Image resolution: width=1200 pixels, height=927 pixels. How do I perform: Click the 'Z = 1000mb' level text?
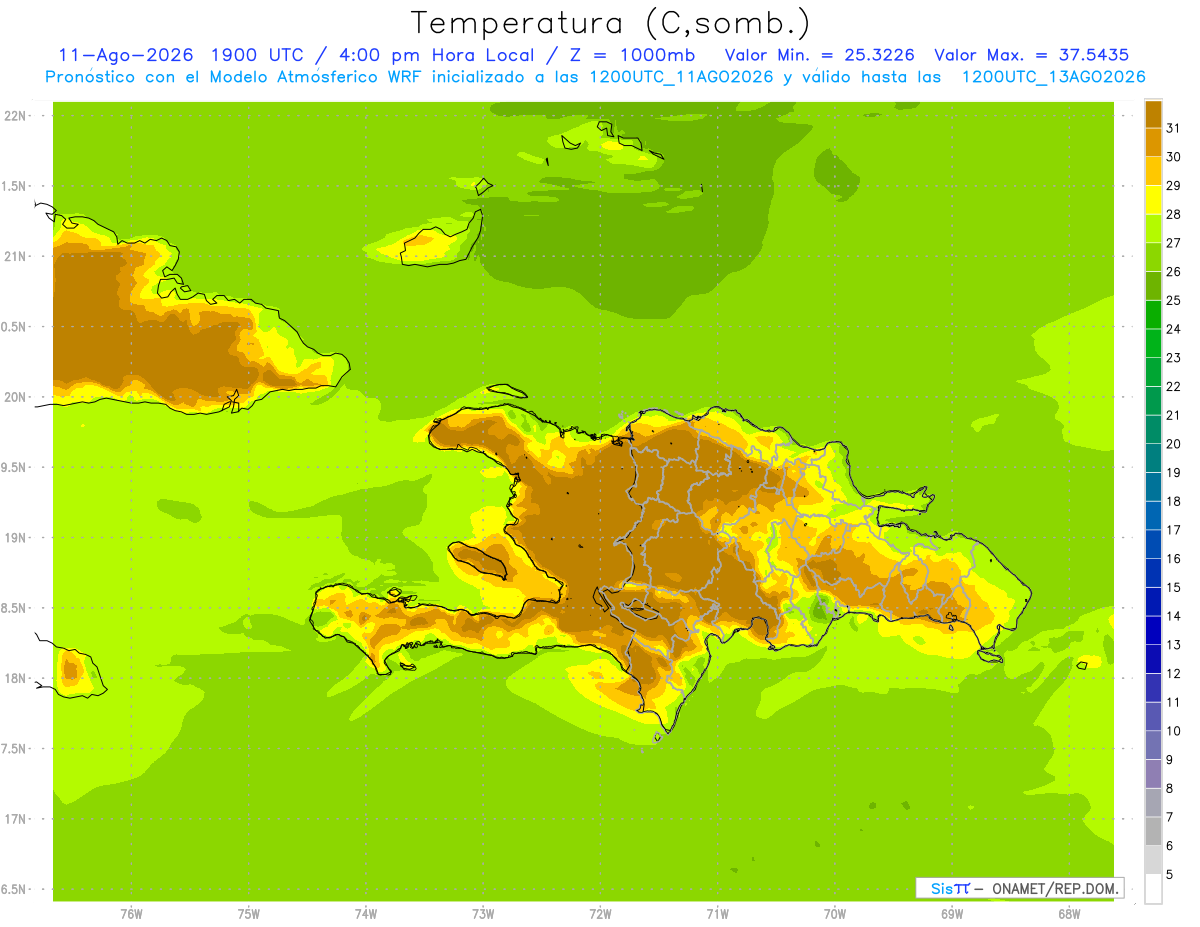tap(631, 55)
